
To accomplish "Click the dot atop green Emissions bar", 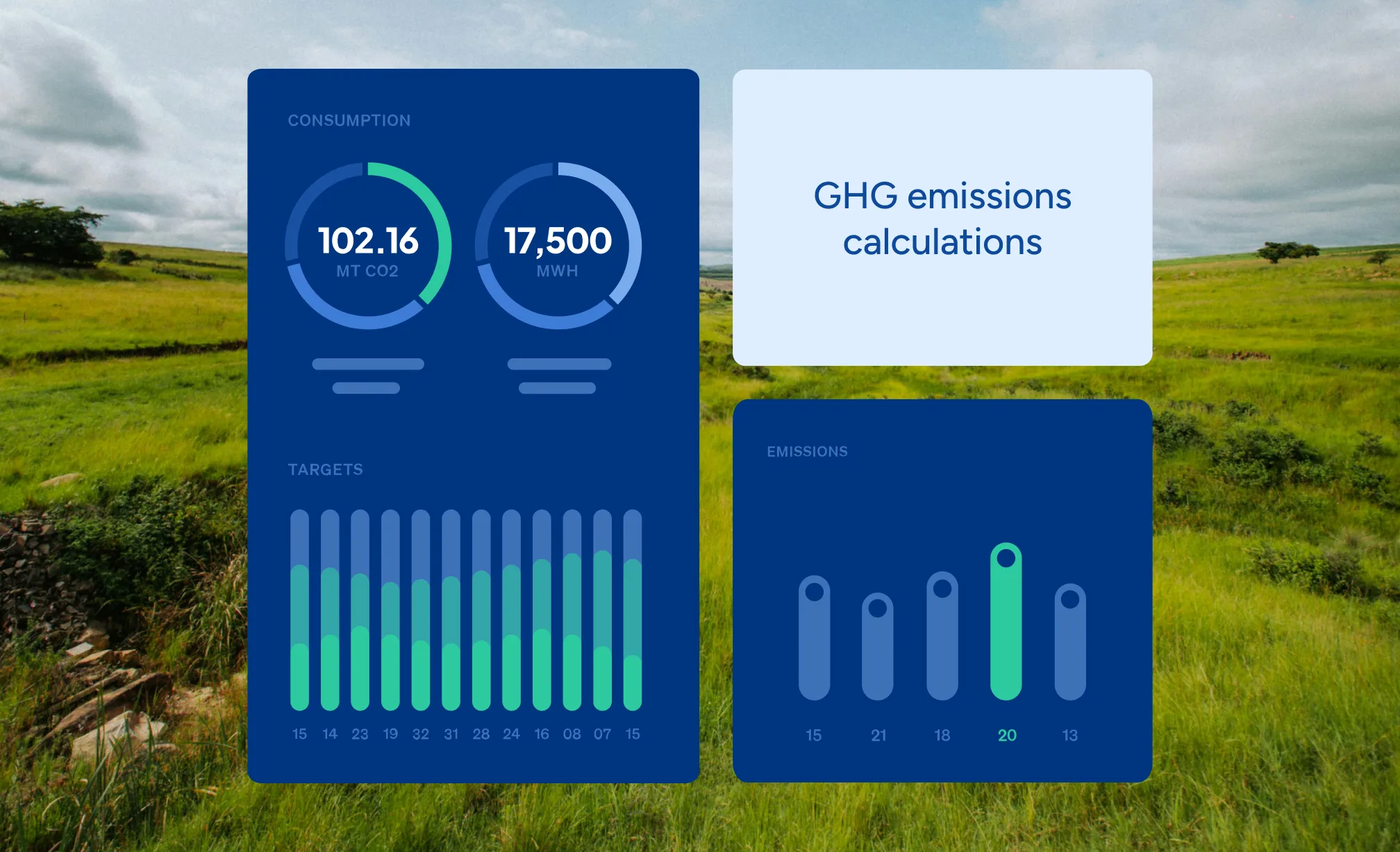I will (1006, 558).
